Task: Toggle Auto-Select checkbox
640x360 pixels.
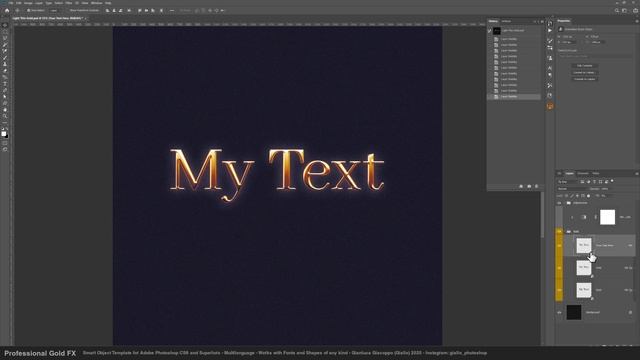Action: 28,11
